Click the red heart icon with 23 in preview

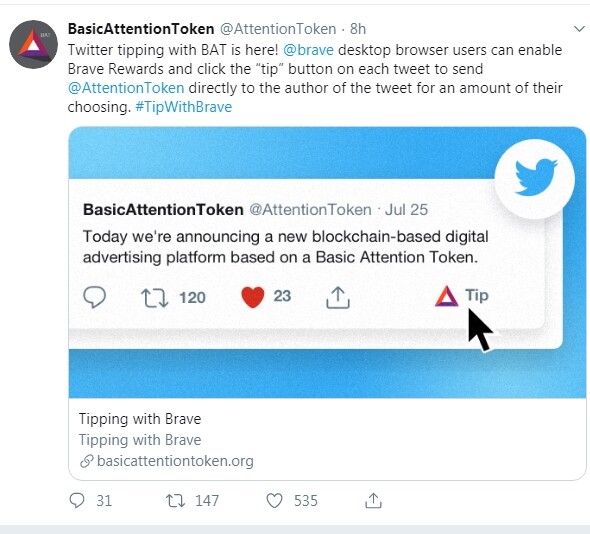coord(253,297)
